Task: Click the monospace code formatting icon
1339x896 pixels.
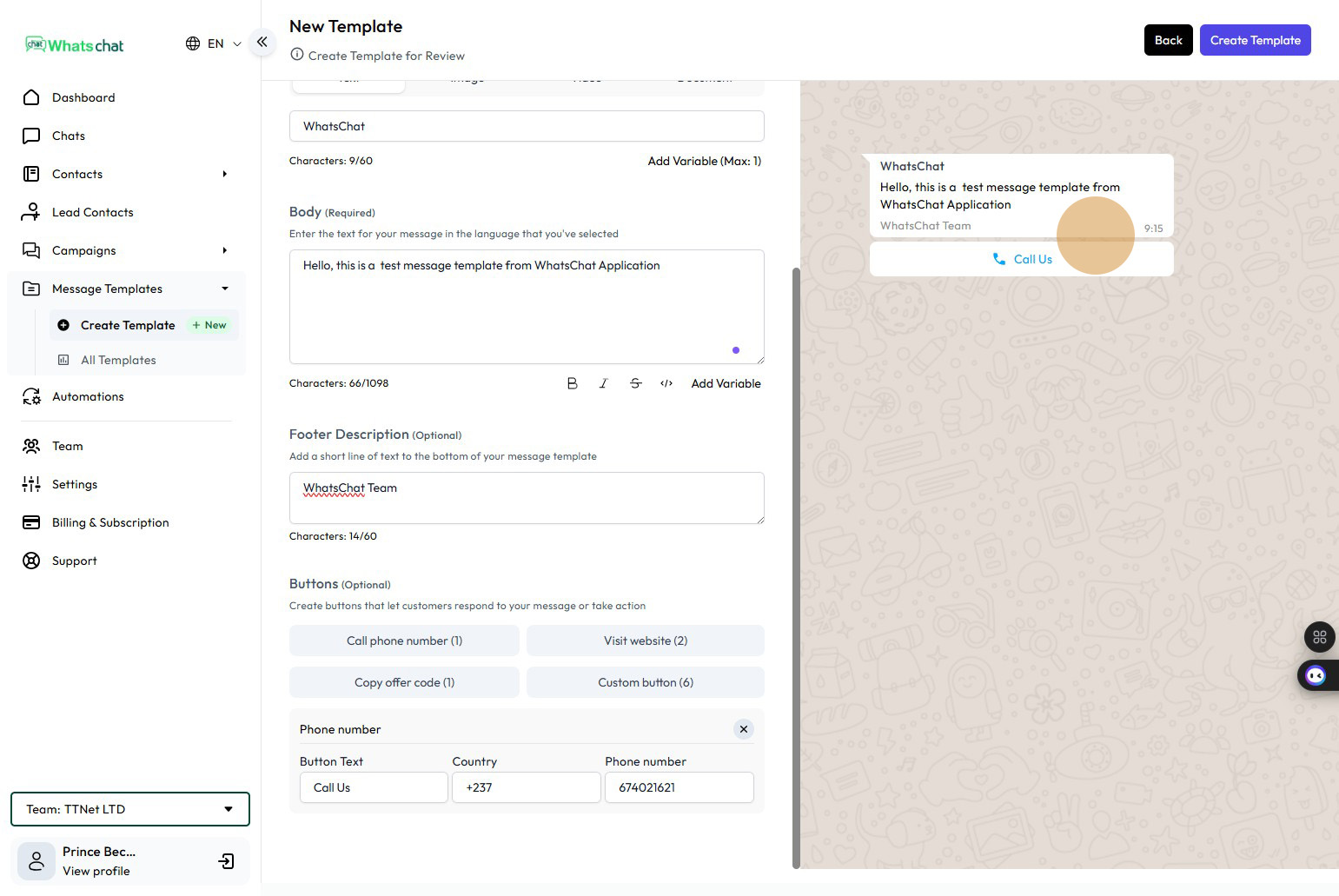Action: coord(666,383)
